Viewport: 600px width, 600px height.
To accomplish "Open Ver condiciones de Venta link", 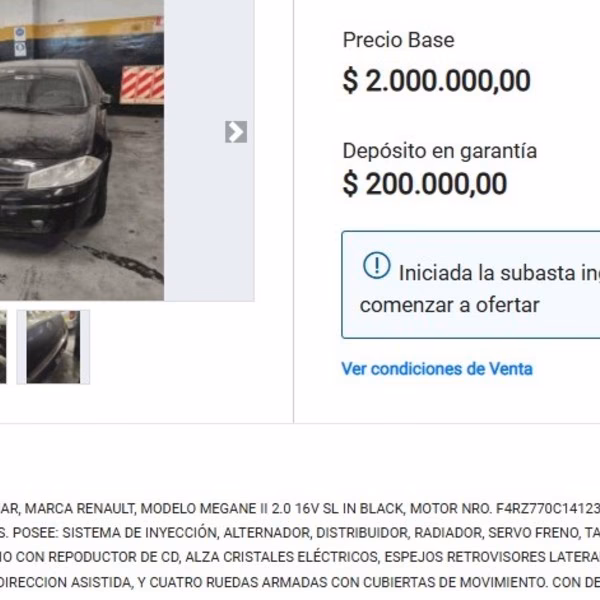I will [x=437, y=369].
